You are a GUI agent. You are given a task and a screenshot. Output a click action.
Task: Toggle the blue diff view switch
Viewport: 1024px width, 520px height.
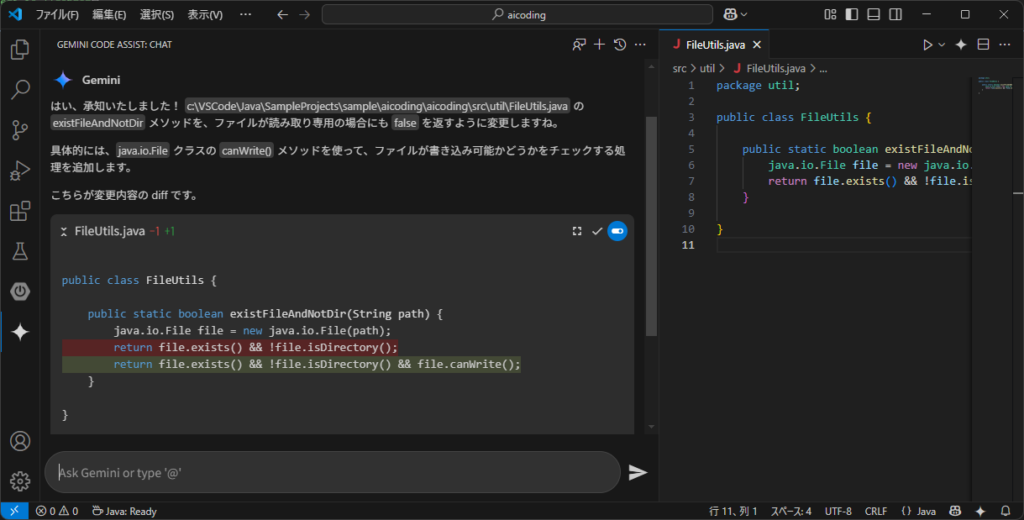[x=617, y=231]
